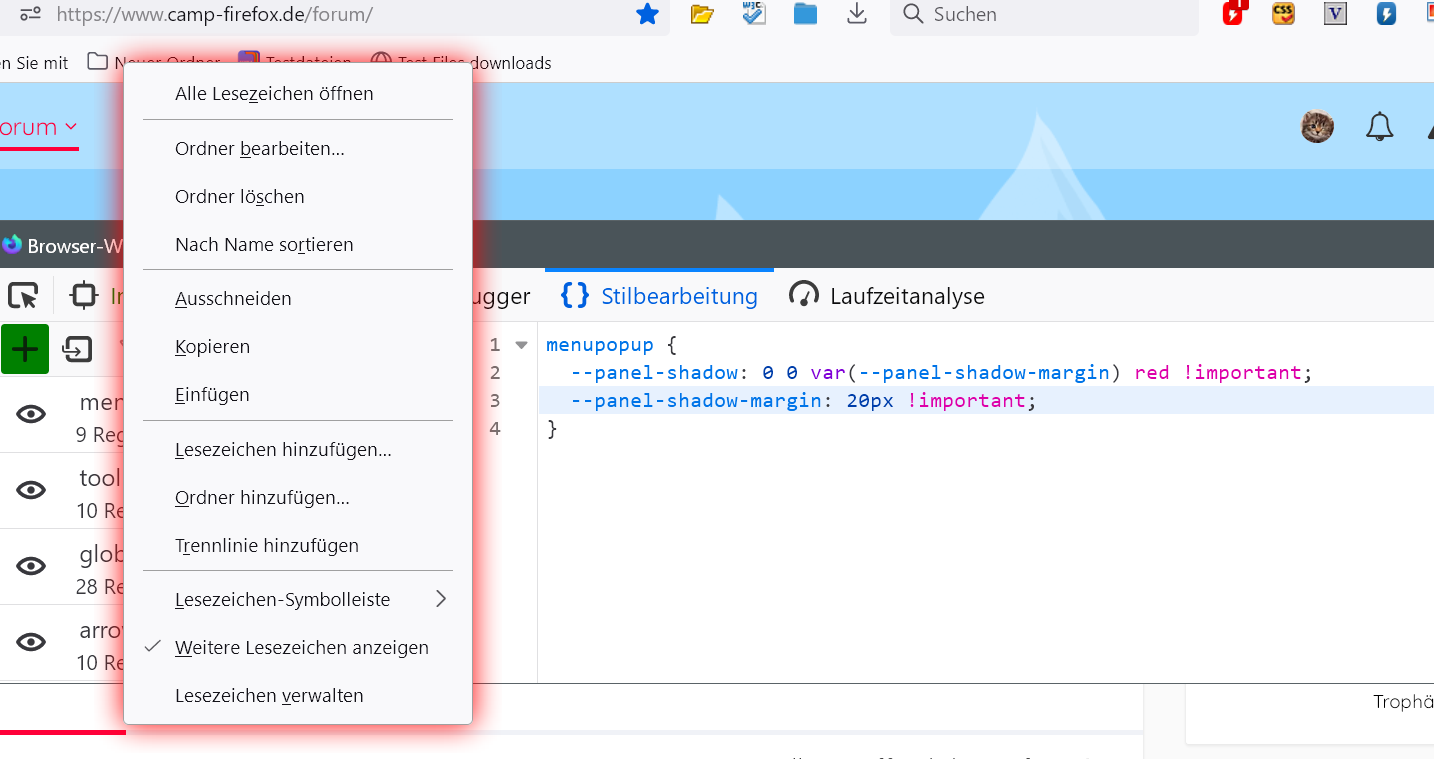Viewport: 1434px width, 759px height.
Task: Open the Forum navigation dropdown
Action: [39, 128]
